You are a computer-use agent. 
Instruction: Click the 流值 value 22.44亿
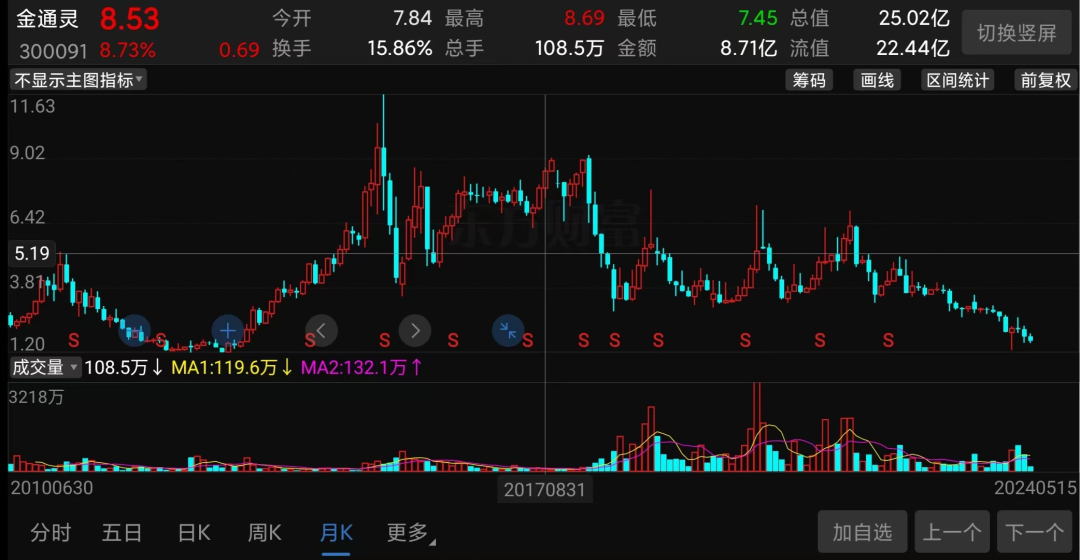pos(913,48)
